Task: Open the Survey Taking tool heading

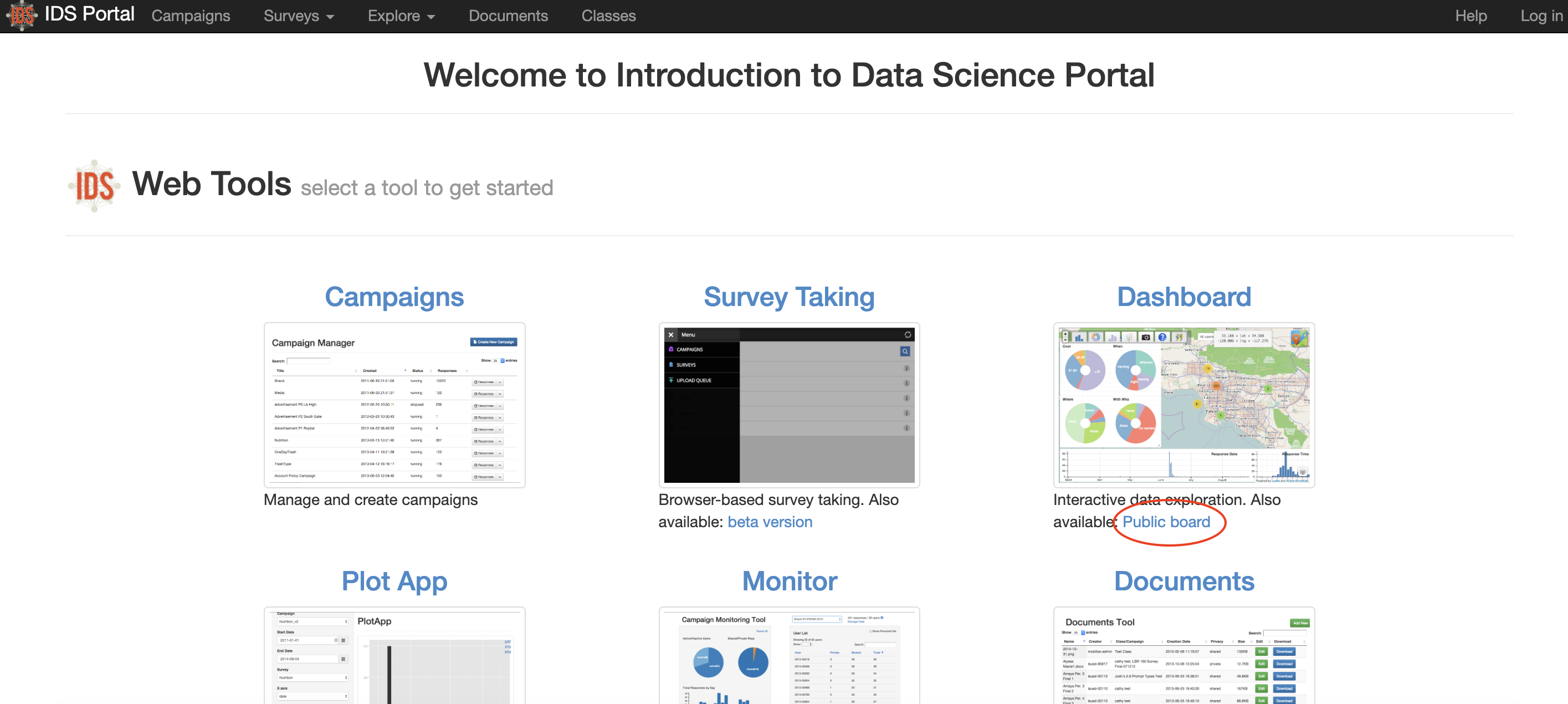Action: click(x=789, y=297)
